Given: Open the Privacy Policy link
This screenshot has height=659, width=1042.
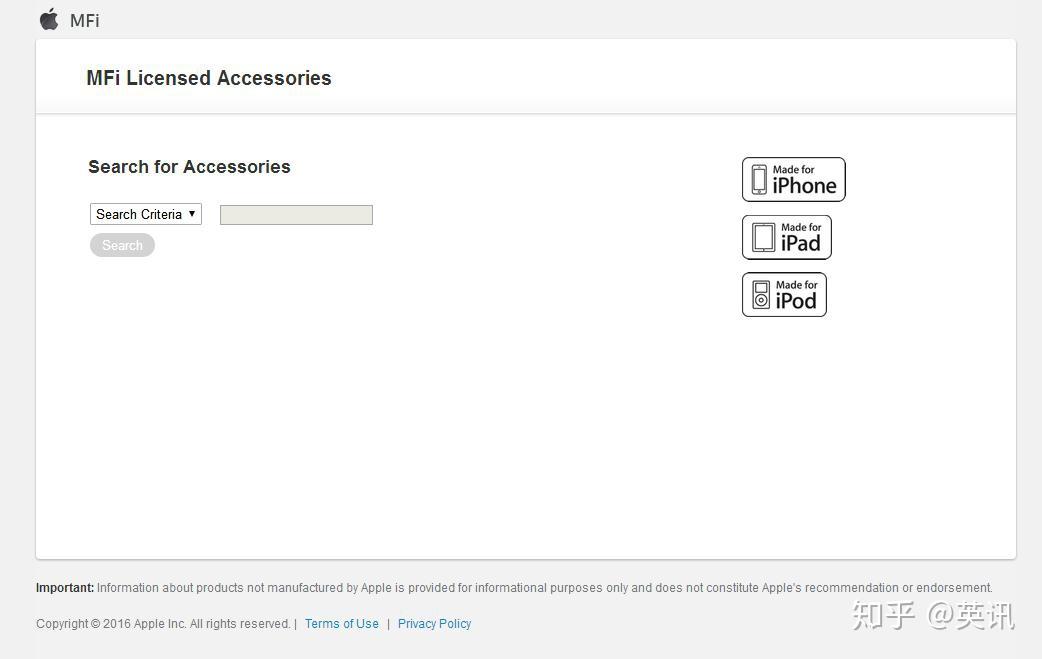Looking at the screenshot, I should (x=434, y=623).
